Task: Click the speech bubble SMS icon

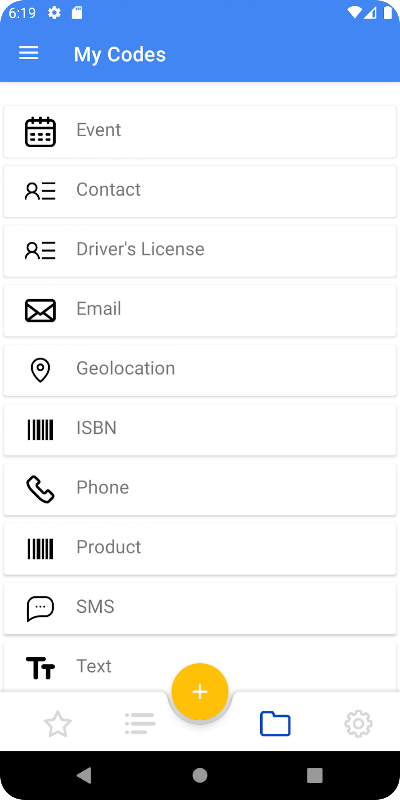Action: [x=40, y=609]
